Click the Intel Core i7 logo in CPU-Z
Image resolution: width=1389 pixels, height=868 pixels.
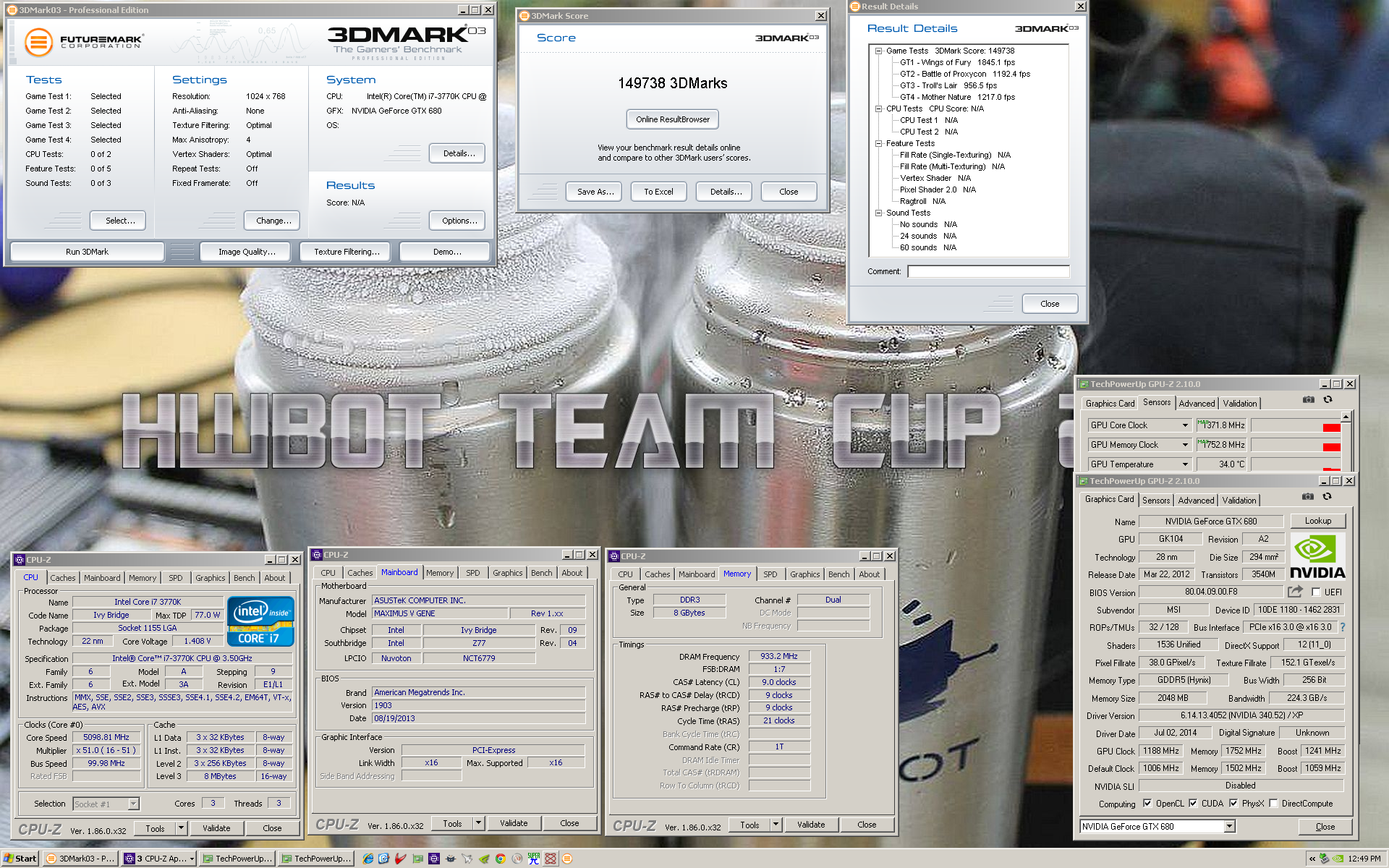[x=260, y=621]
